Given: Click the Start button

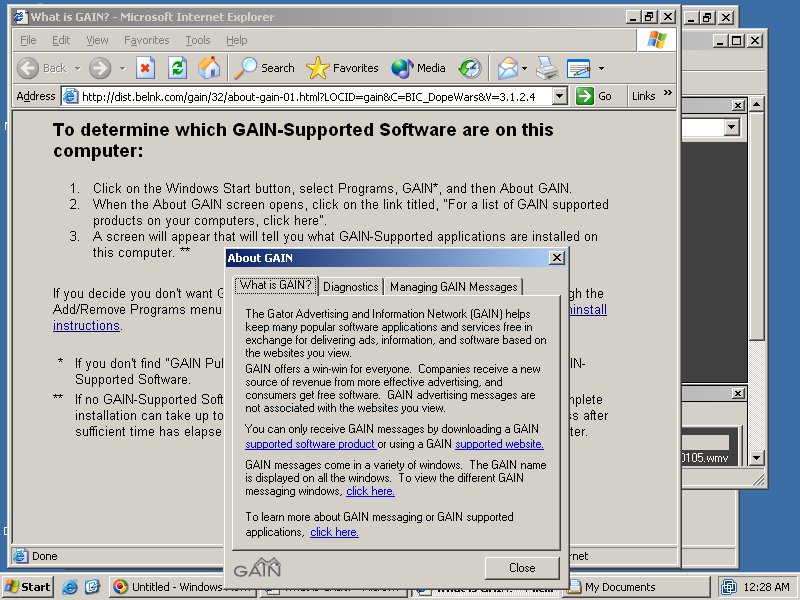Looking at the screenshot, I should pos(28,587).
